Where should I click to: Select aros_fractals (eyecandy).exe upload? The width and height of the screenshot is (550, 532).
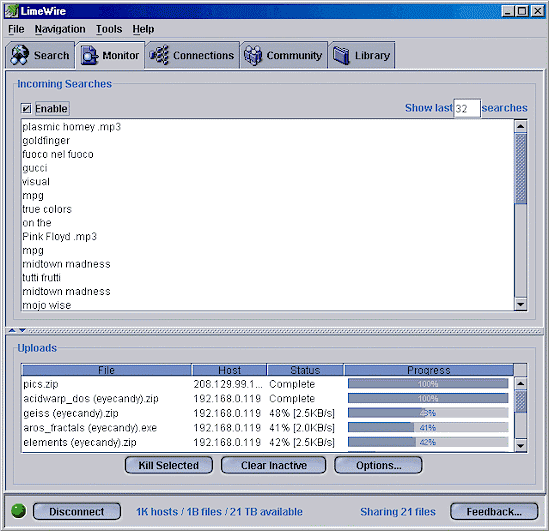point(267,427)
